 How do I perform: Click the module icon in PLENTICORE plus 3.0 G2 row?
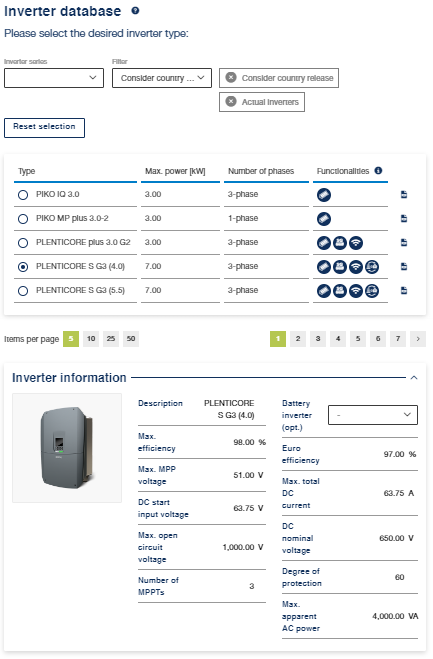(x=324, y=243)
